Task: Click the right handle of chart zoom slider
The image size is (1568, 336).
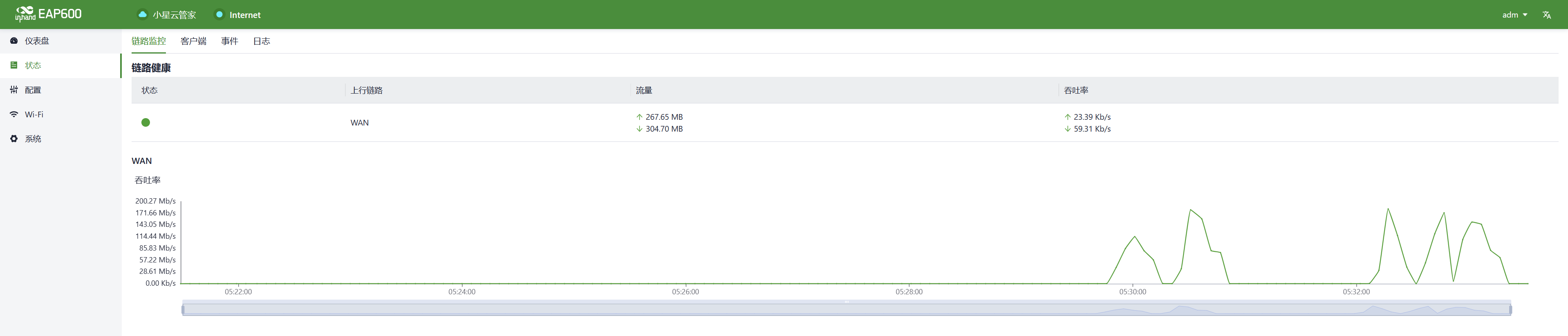Action: [x=1511, y=309]
